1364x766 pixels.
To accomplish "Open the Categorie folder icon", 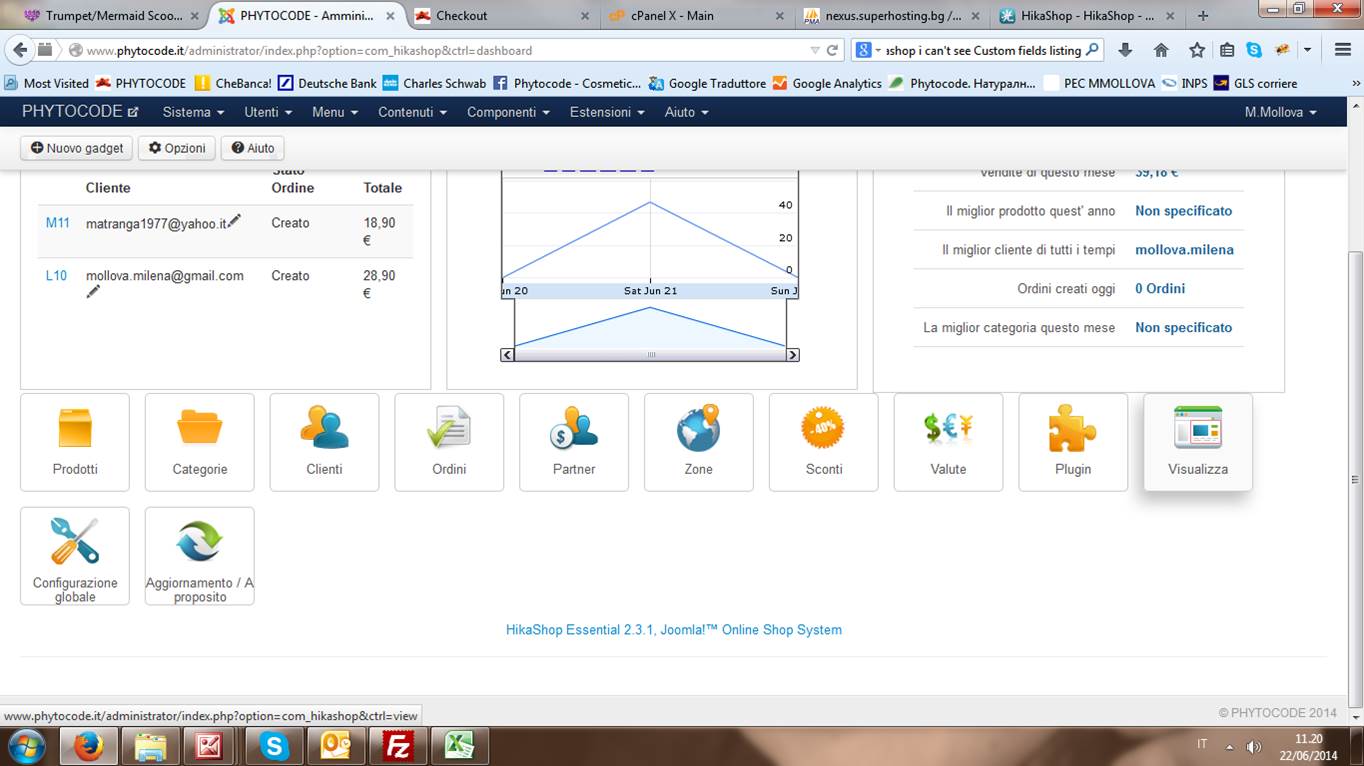I will (x=200, y=442).
